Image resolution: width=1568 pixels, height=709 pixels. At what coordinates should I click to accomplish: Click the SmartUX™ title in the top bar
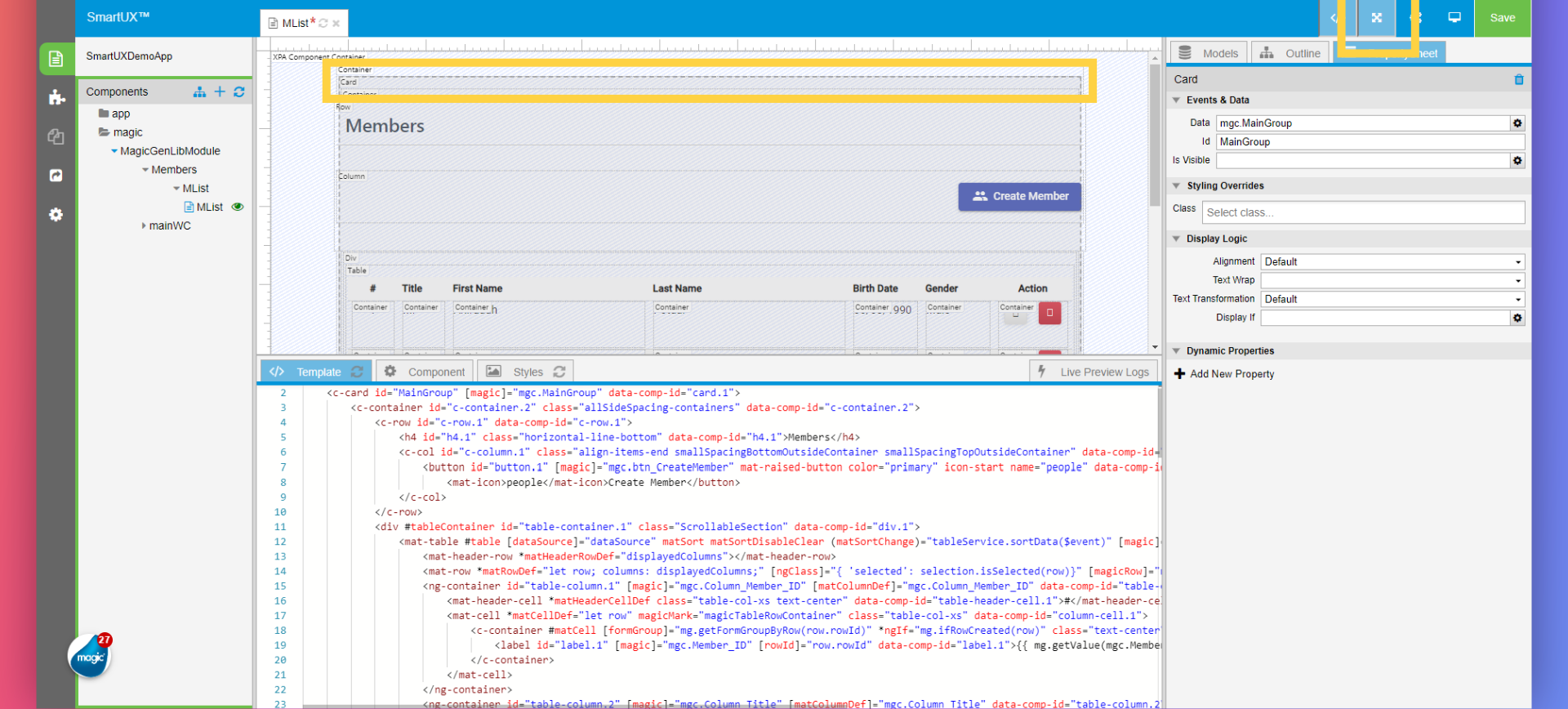coord(118,17)
